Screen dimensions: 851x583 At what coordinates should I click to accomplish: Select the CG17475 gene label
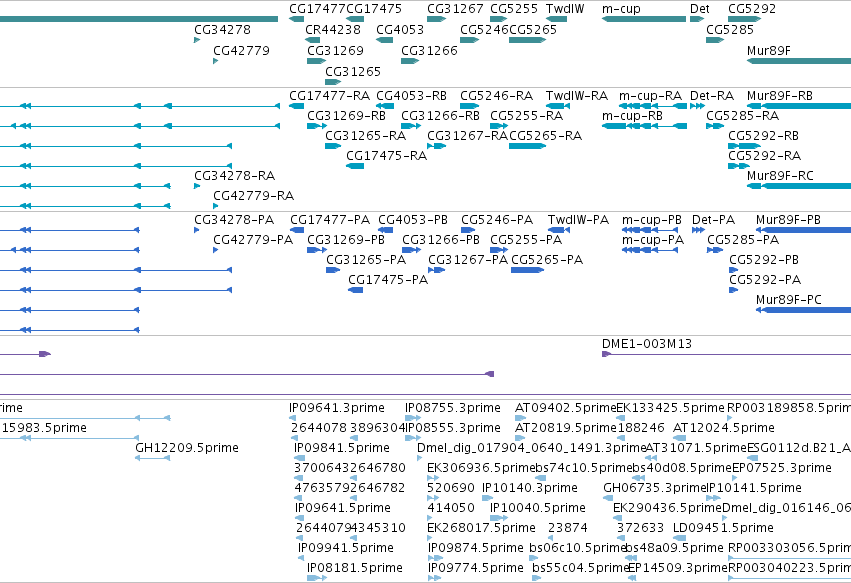click(374, 9)
